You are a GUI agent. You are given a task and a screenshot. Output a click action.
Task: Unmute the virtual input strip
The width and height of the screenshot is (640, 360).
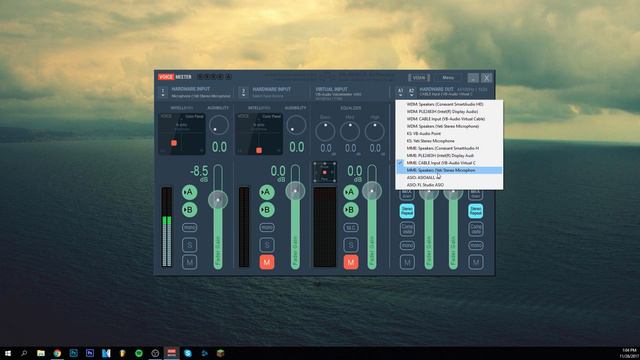pos(351,262)
